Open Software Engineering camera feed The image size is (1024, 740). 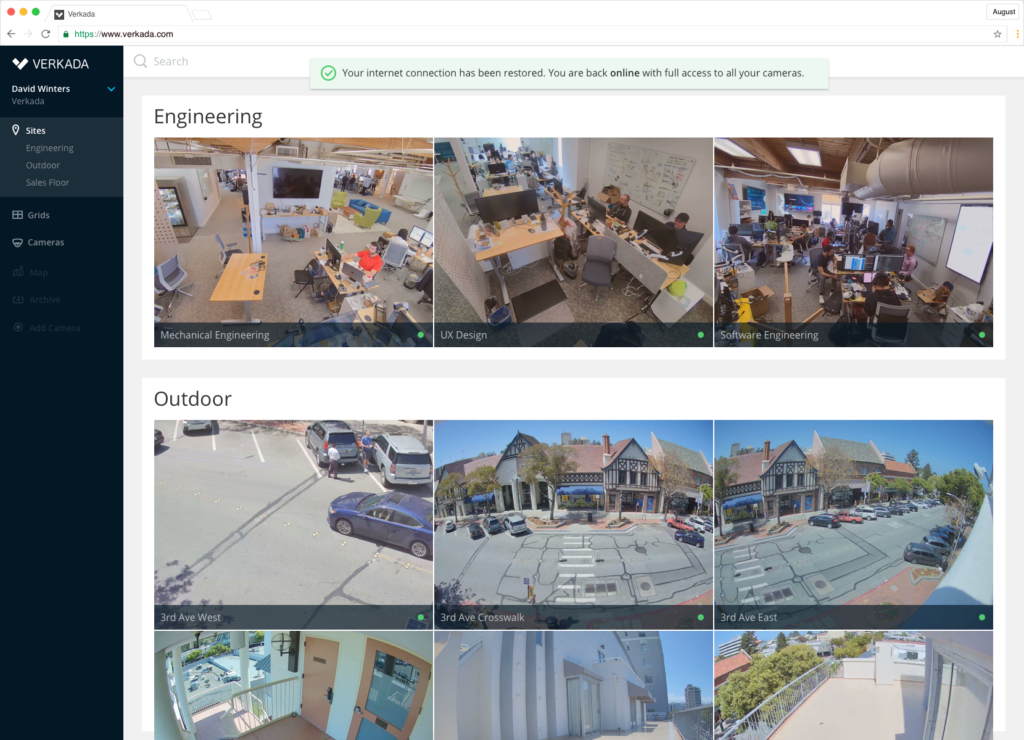[854, 242]
